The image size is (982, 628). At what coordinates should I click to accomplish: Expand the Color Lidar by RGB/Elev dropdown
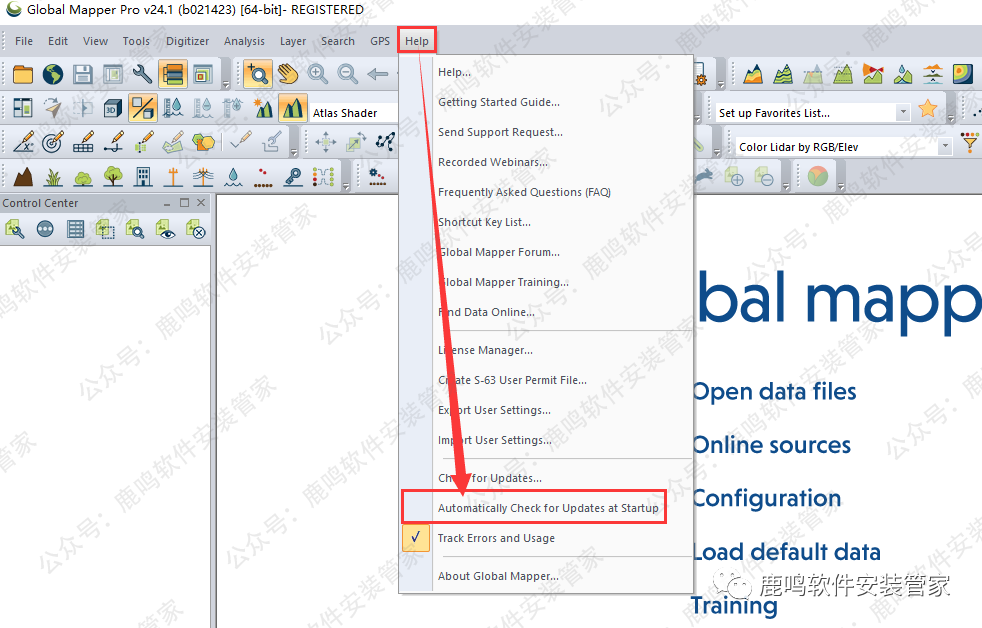(x=945, y=147)
